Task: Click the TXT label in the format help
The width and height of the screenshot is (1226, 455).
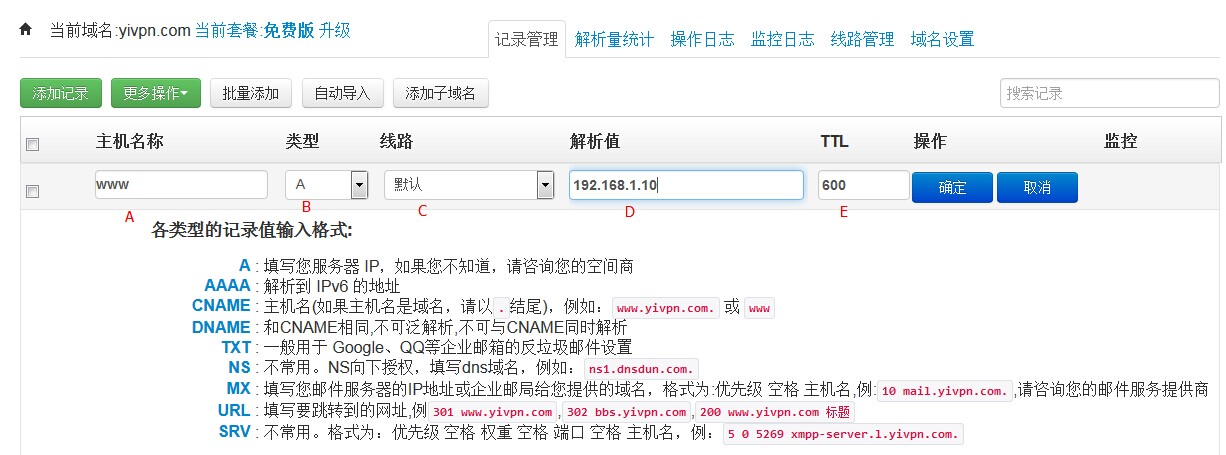Action: (236, 347)
